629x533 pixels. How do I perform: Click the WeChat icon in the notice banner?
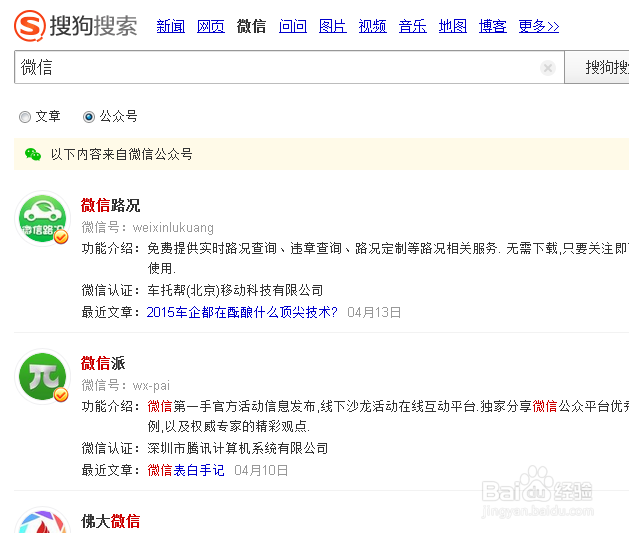(33, 154)
